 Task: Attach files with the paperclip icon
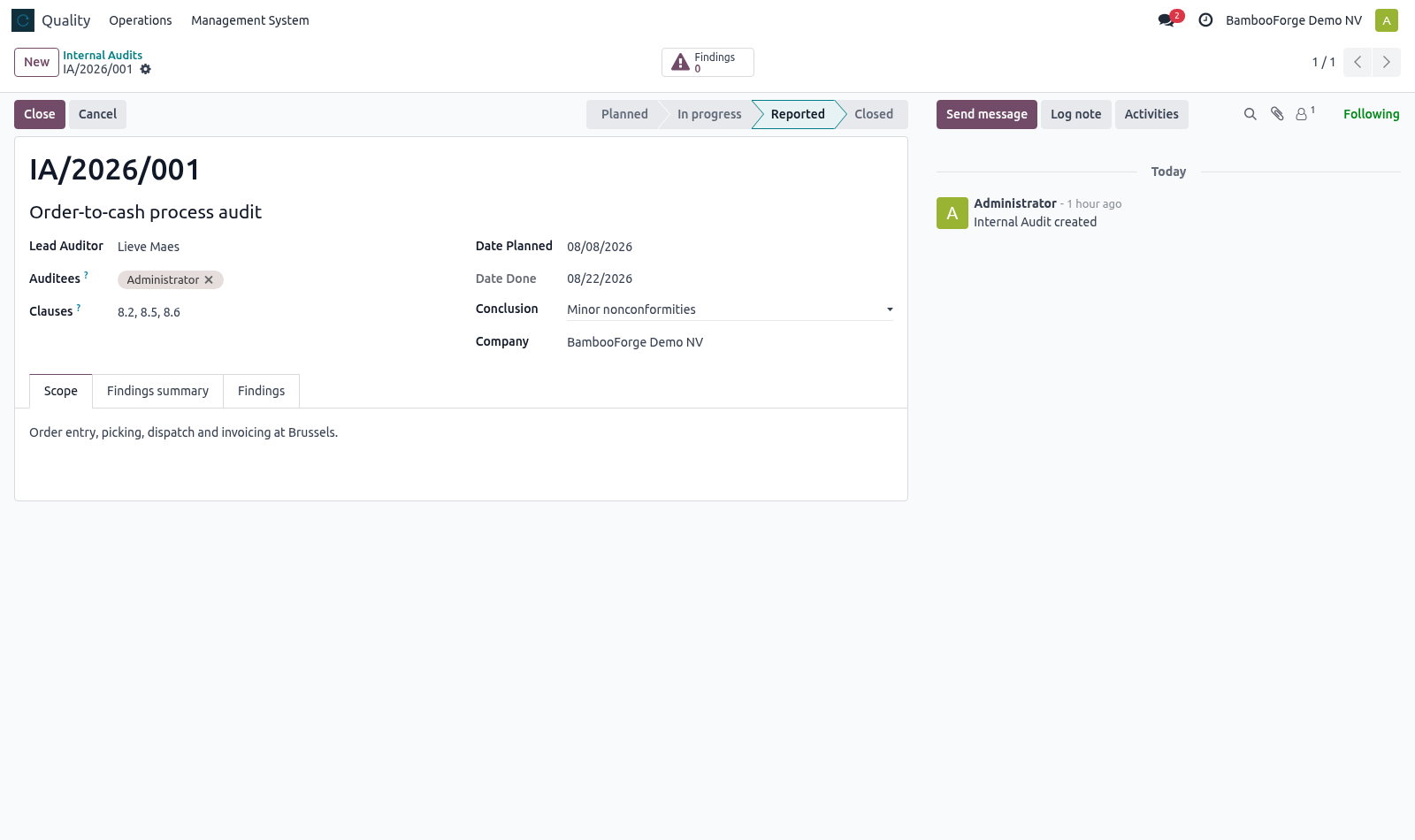pos(1277,114)
